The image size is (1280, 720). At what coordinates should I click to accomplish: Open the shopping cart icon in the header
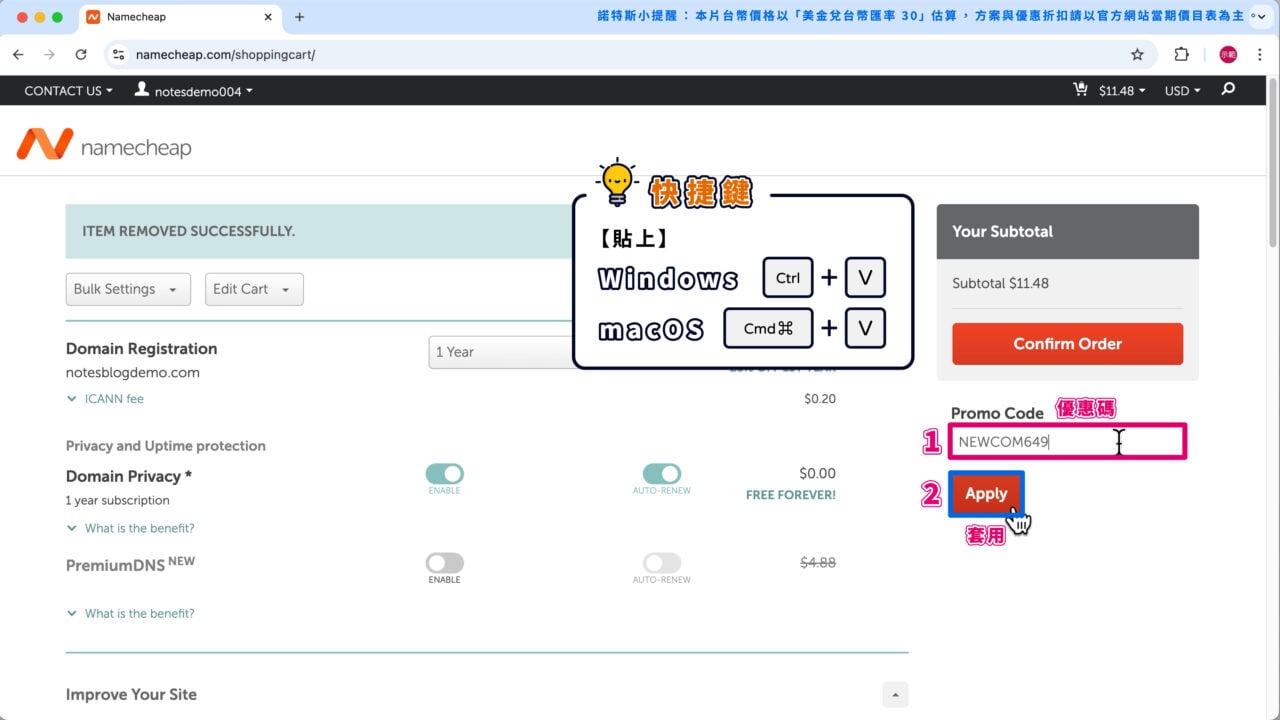[1080, 90]
